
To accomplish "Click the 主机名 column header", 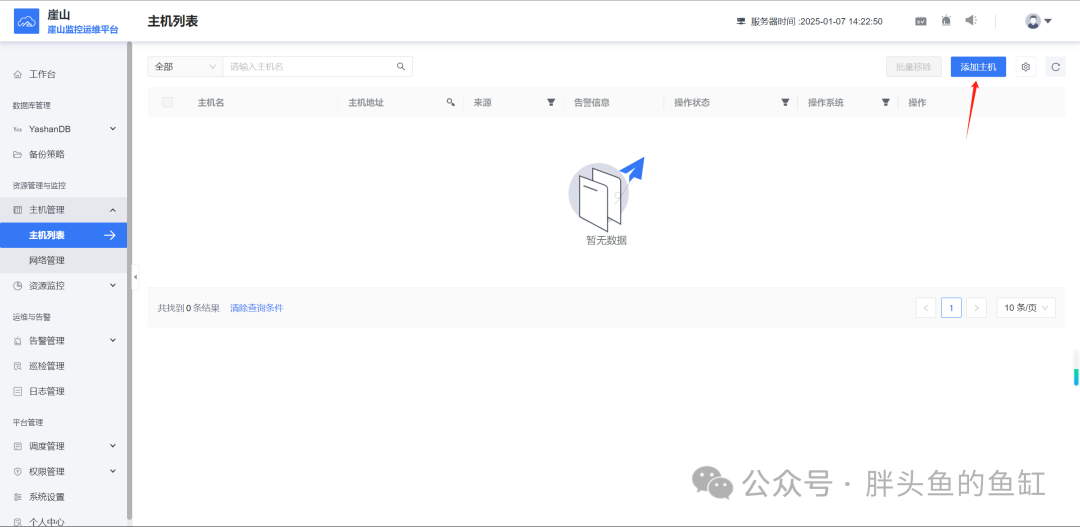I will [211, 103].
